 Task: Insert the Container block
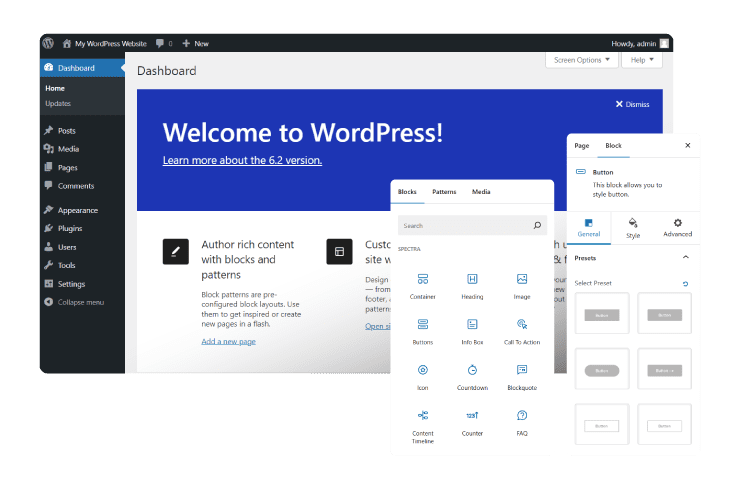click(422, 285)
